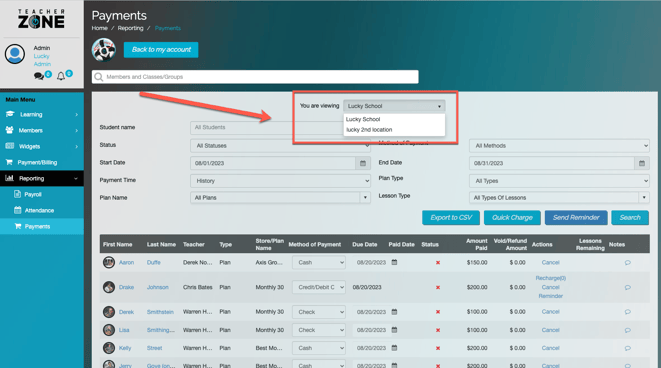Open the Admin profile avatar

[x=15, y=54]
